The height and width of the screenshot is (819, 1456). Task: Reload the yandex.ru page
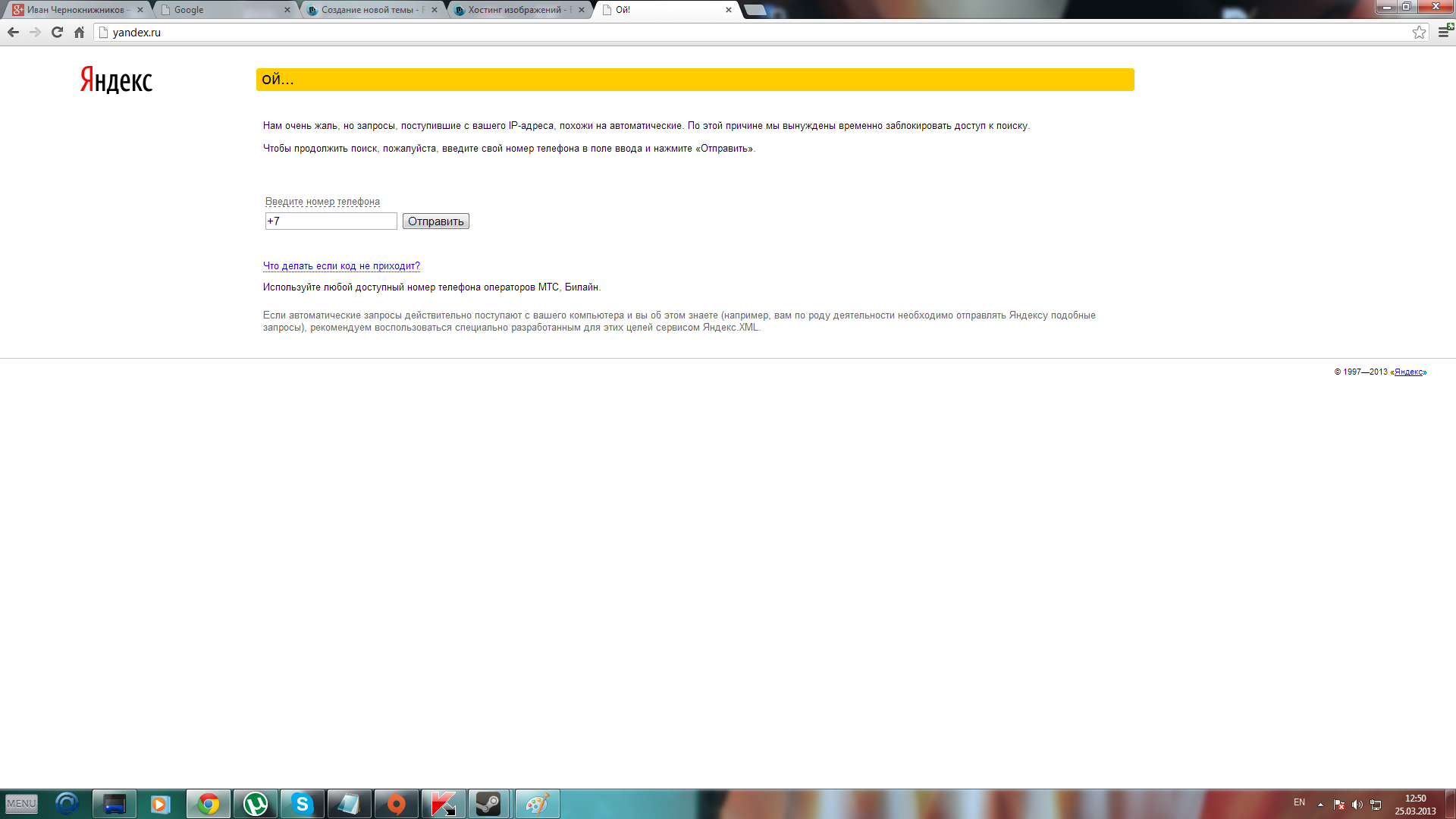(x=57, y=32)
